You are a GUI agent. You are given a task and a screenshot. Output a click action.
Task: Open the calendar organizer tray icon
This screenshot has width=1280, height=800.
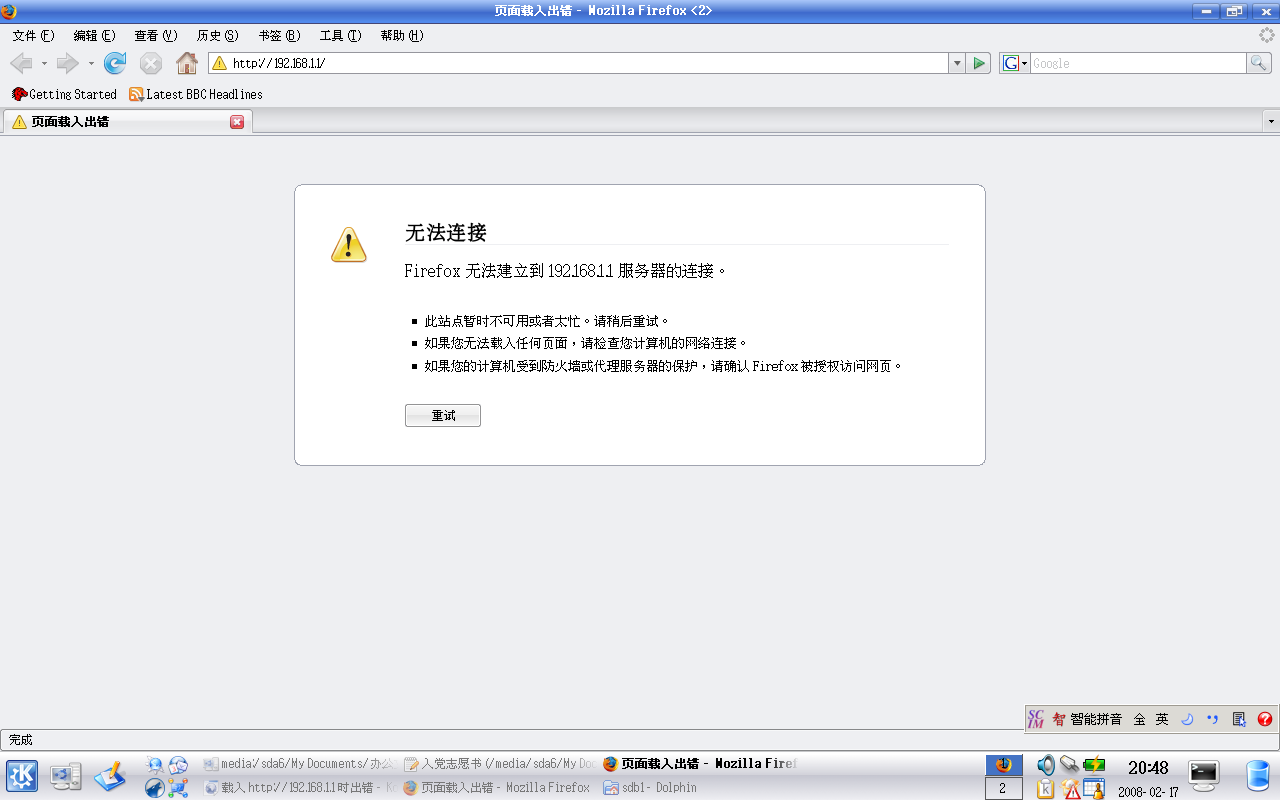click(1094, 789)
